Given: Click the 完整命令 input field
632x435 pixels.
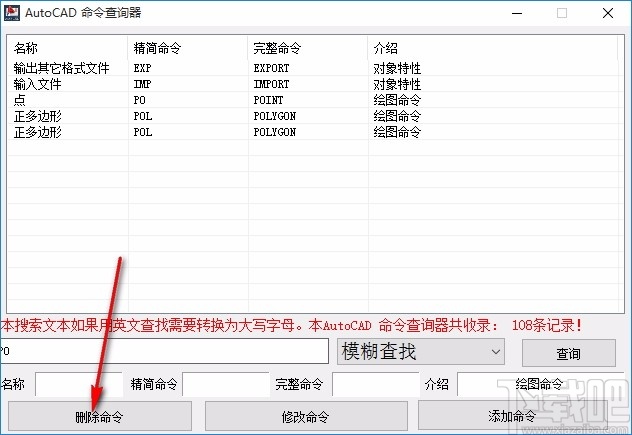Looking at the screenshot, I should click(x=376, y=384).
